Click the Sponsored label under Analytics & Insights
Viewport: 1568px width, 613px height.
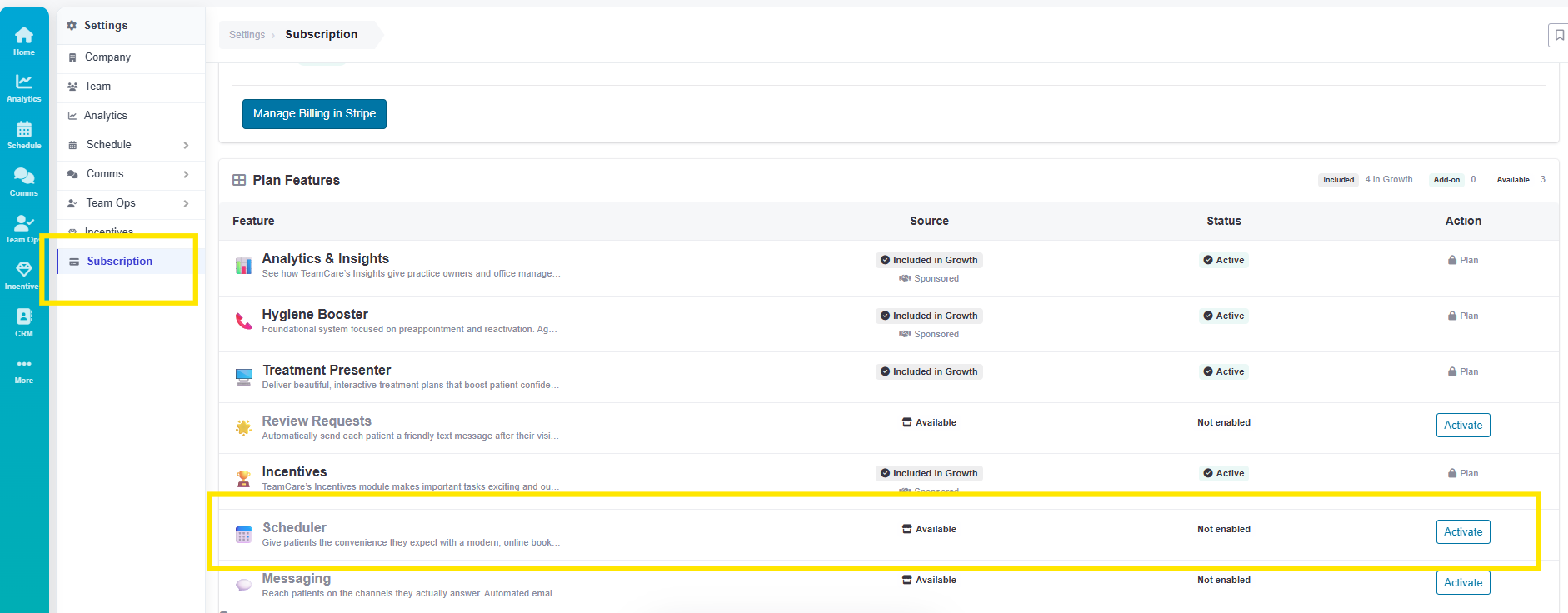click(x=929, y=278)
